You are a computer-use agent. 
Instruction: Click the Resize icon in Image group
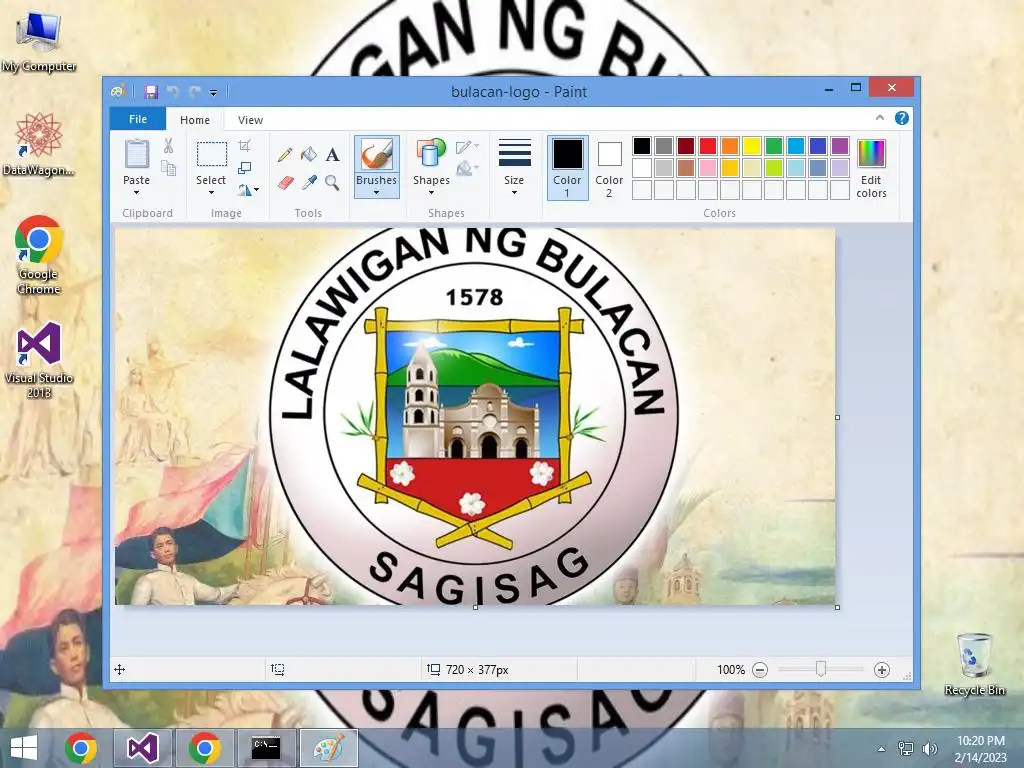244,168
